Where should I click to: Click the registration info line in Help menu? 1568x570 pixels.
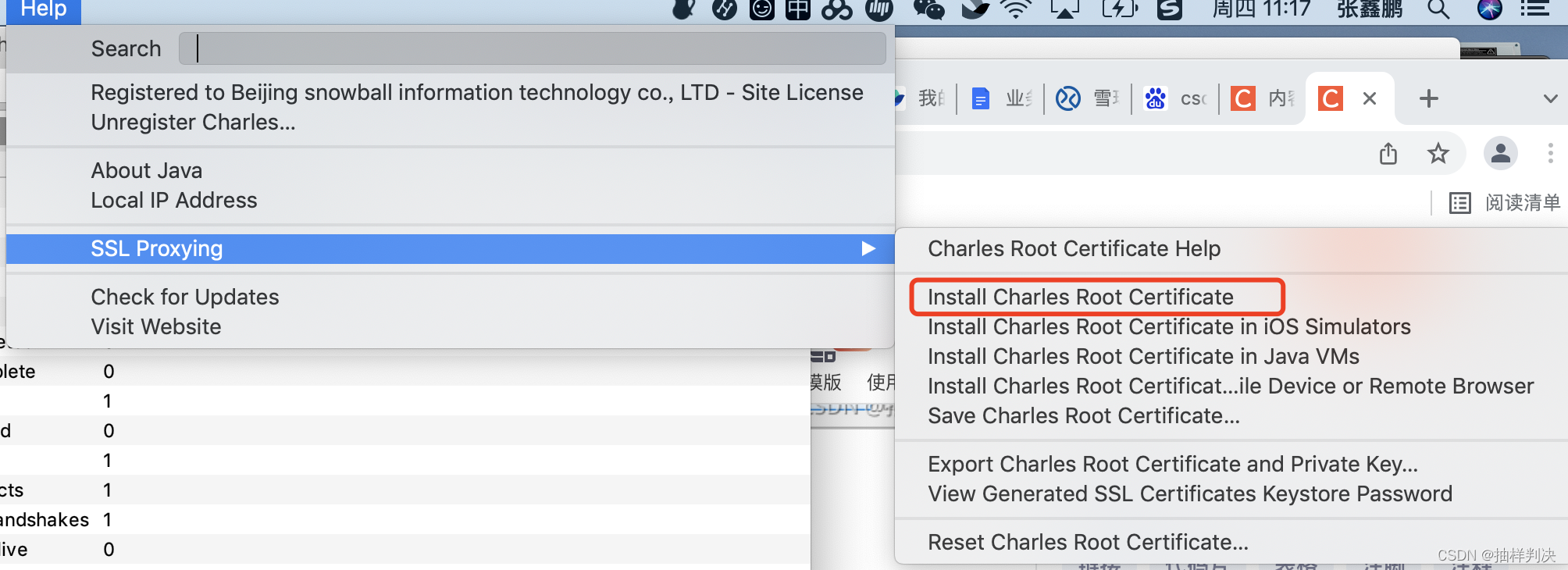[477, 93]
